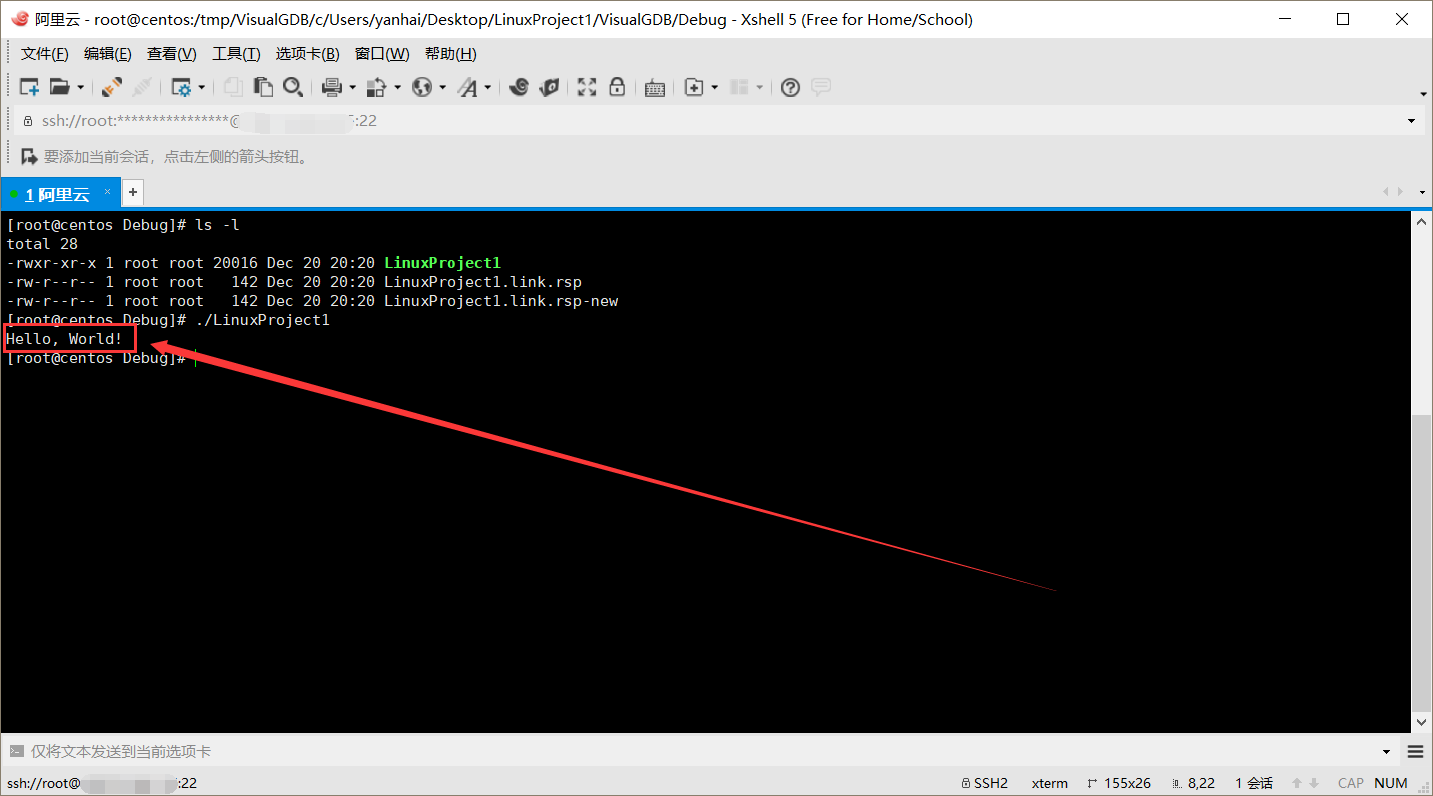Click the Reconnect lightning bolt icon
Image resolution: width=1433 pixels, height=796 pixels.
point(110,87)
